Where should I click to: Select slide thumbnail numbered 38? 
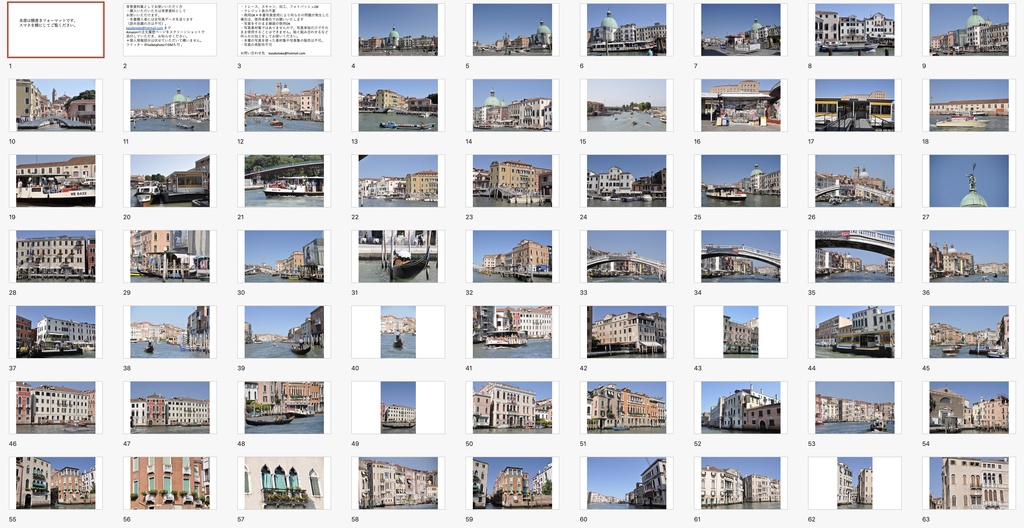pyautogui.click(x=170, y=332)
